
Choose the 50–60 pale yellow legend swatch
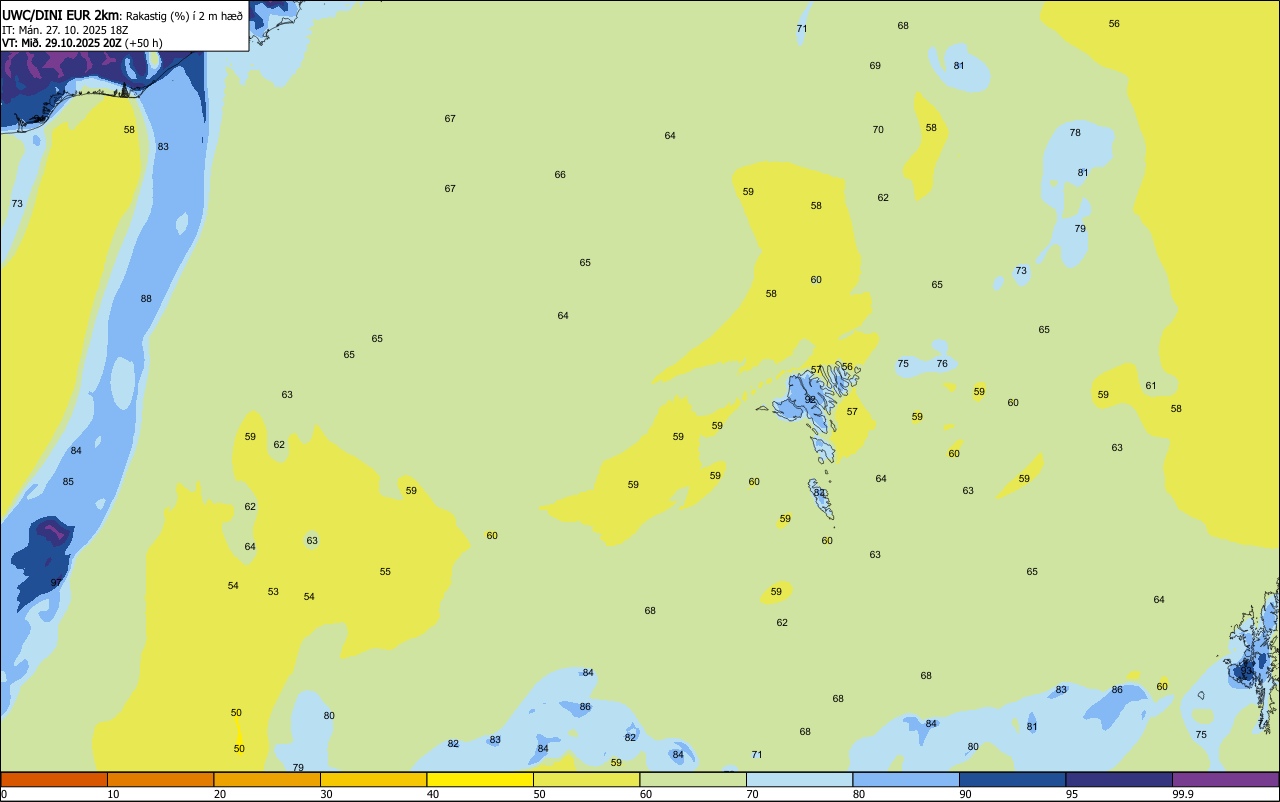[x=586, y=779]
